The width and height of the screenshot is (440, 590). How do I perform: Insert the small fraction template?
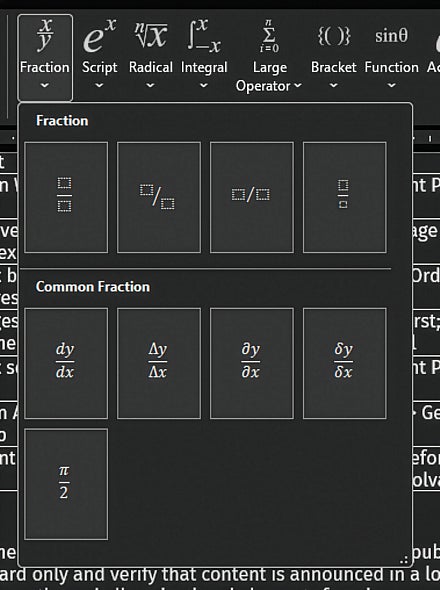[x=344, y=197]
